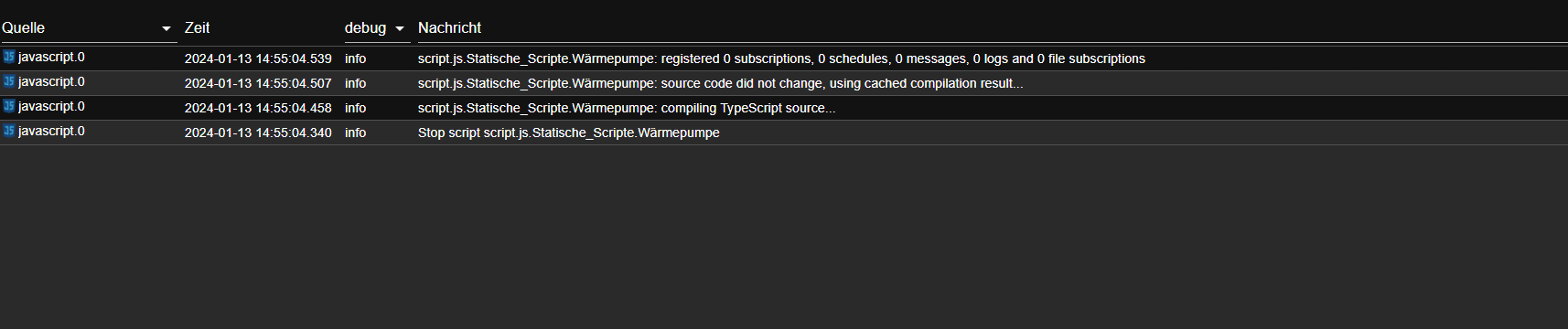Select the registered 0 subscriptions message
1568x329 pixels.
coord(781,58)
